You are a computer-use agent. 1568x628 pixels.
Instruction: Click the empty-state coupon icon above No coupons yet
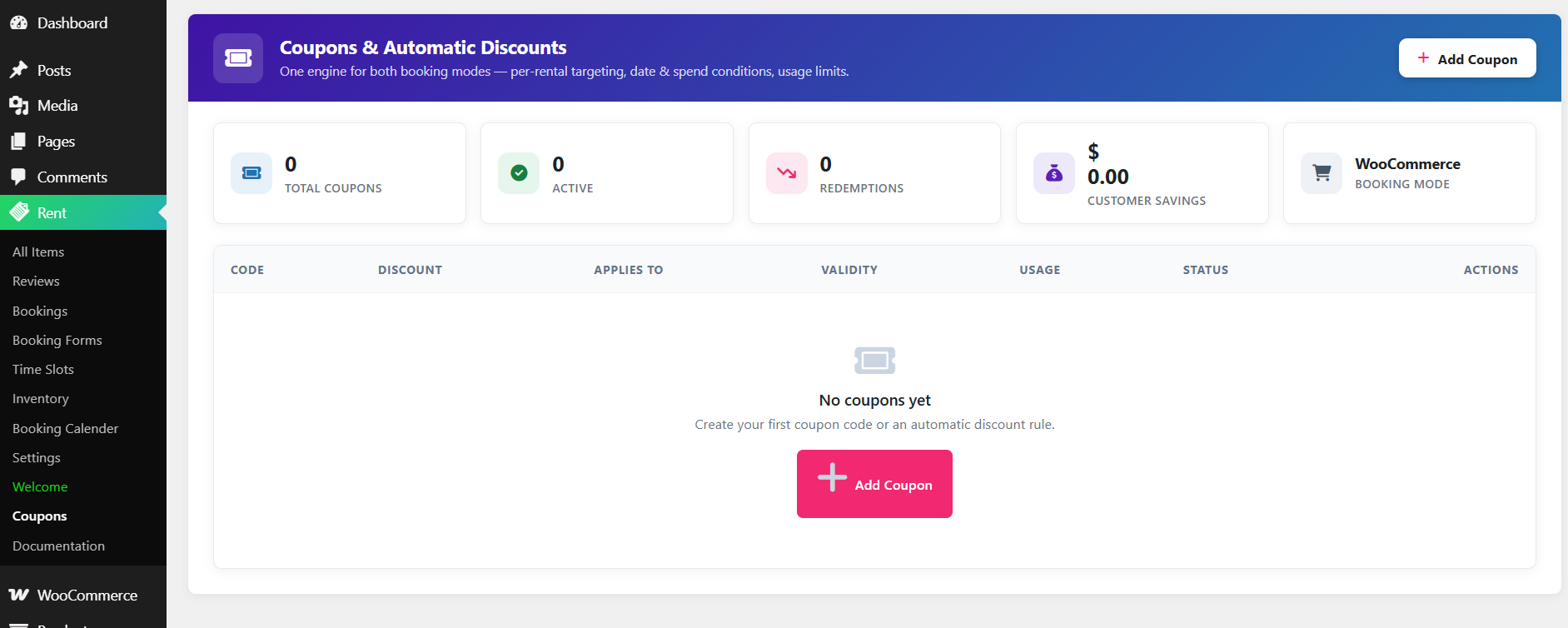tap(875, 361)
